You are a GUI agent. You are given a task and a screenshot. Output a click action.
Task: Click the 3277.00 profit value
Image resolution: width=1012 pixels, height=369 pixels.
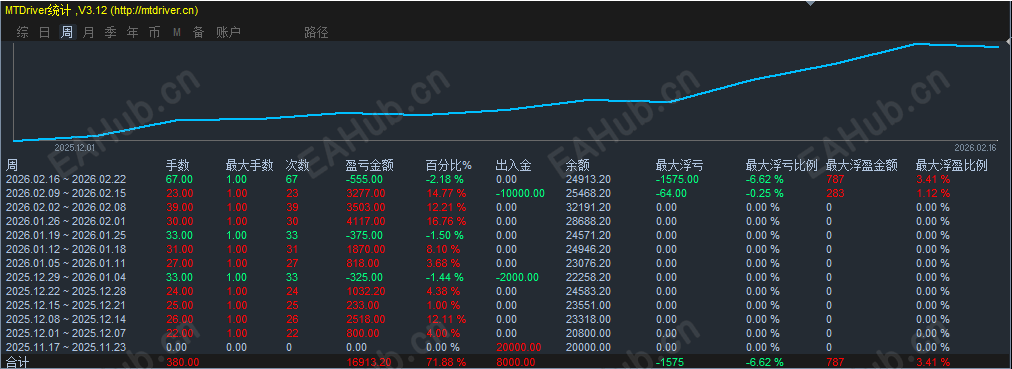(x=366, y=193)
